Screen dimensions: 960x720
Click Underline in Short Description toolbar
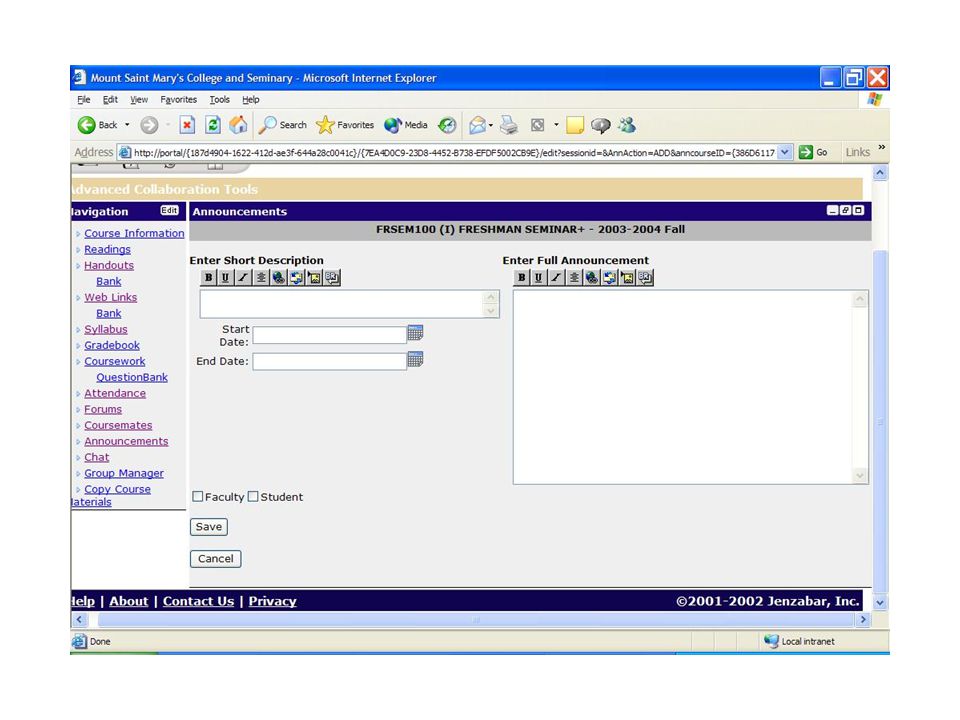[x=226, y=277]
